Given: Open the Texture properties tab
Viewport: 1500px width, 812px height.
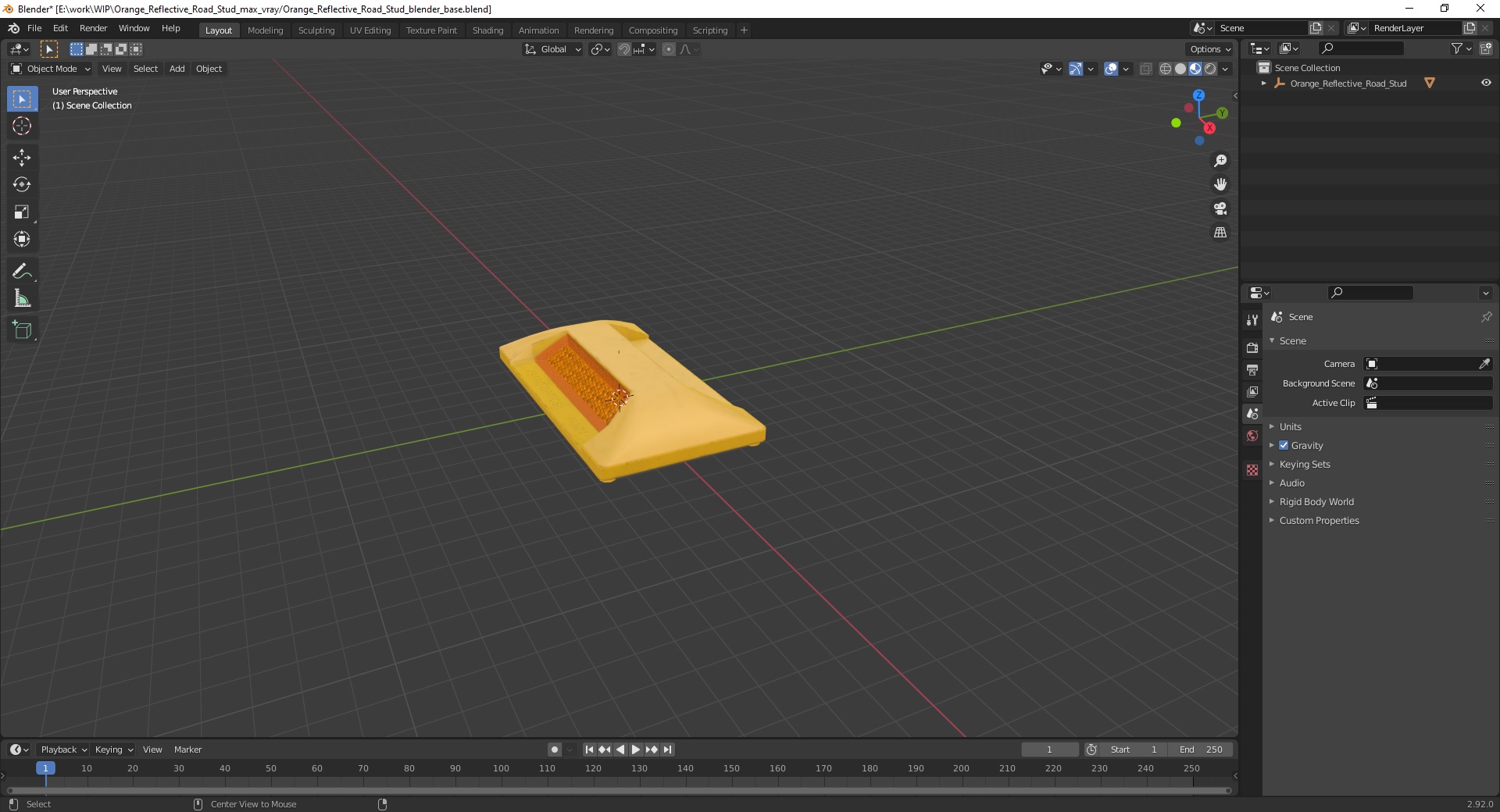Looking at the screenshot, I should click(1252, 470).
